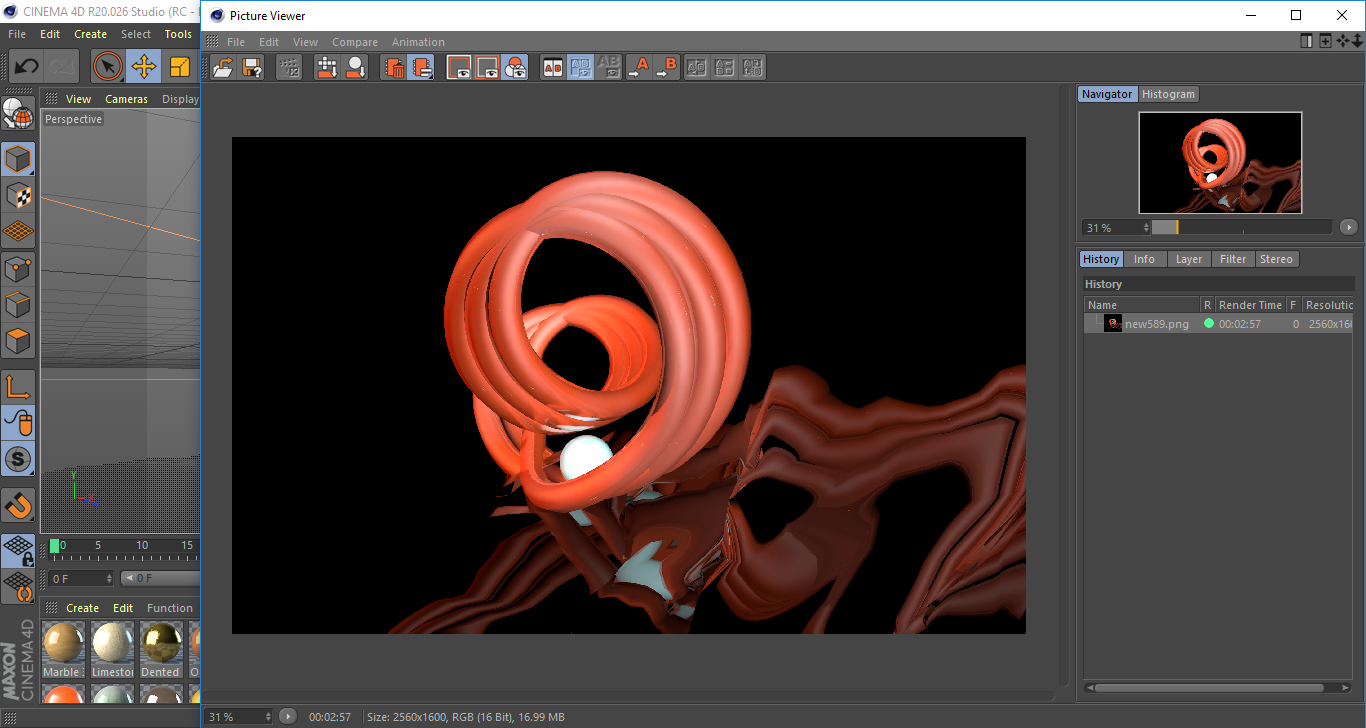The width and height of the screenshot is (1366, 728).
Task: Open bottom status bar 31 % zoom dropdown
Action: tap(239, 717)
